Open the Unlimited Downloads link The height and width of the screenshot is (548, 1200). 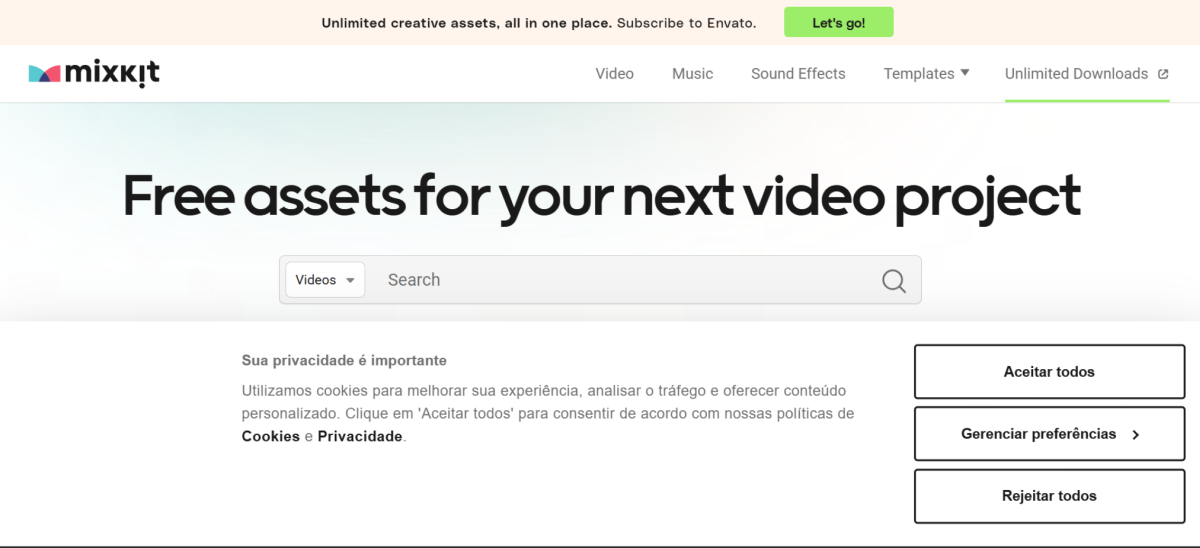1076,74
